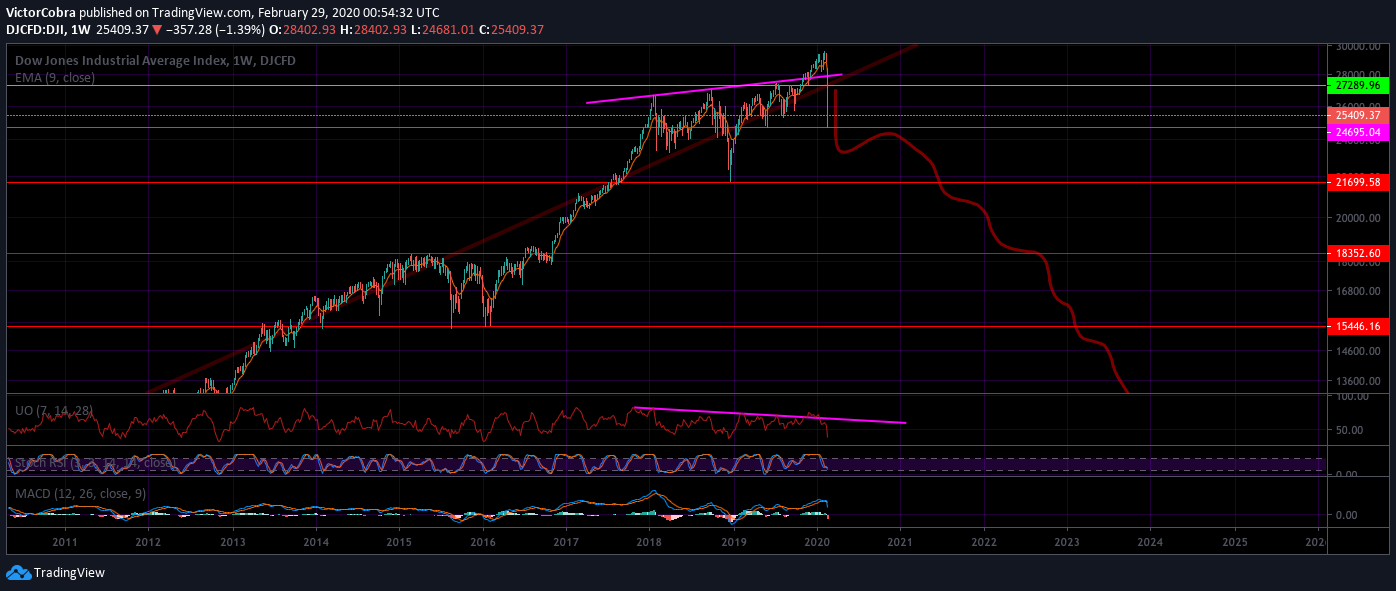Viewport: 1396px width, 591px height.
Task: Click the C:25409.37 close value
Action: pos(511,30)
